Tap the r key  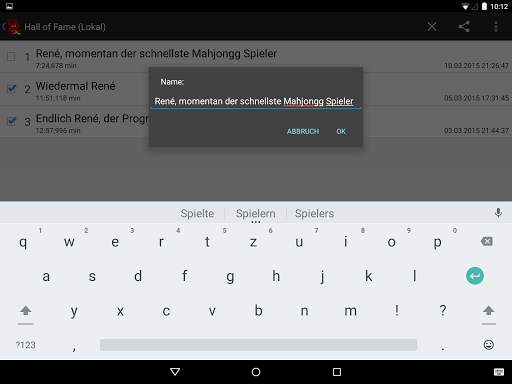161,242
